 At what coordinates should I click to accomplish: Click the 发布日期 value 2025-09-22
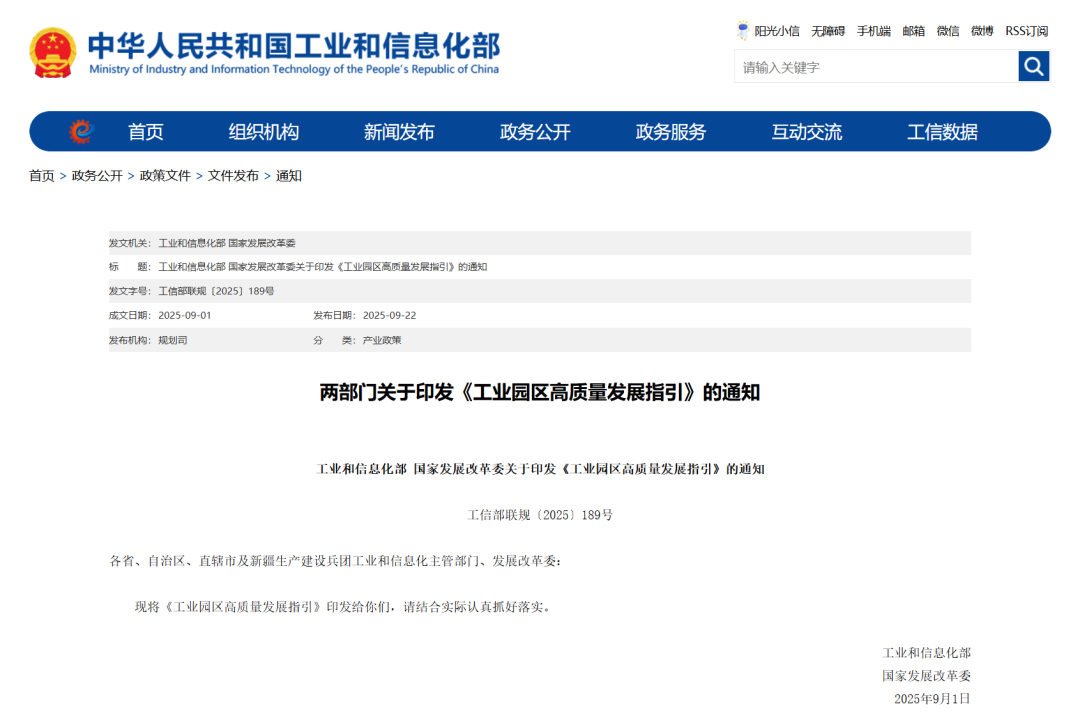(x=389, y=315)
